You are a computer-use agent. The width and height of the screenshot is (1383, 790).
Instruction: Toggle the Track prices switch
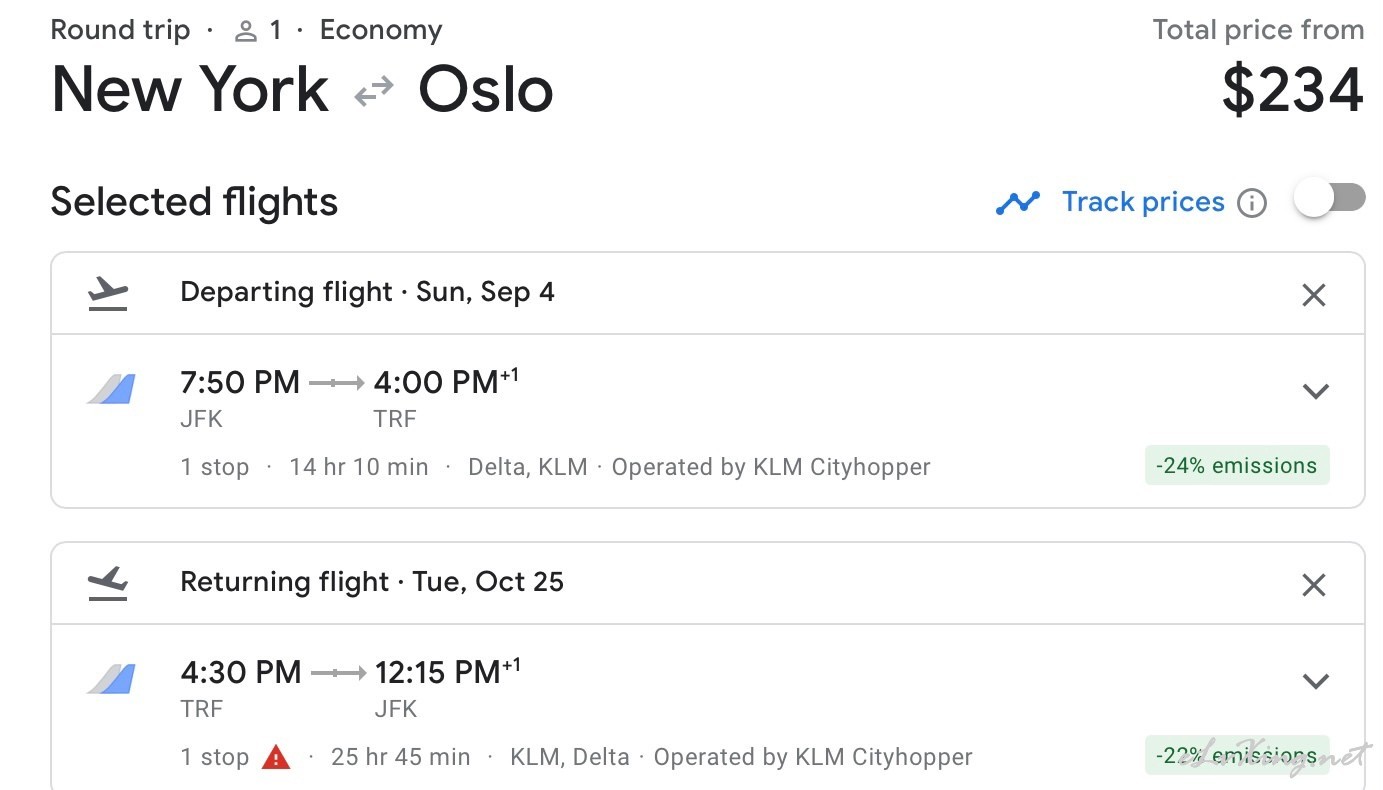[x=1330, y=198]
